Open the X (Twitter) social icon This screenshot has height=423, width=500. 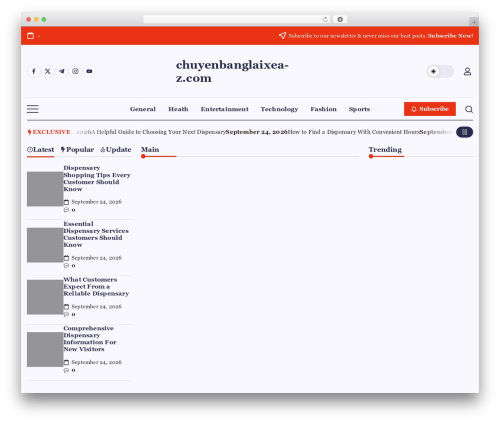(48, 71)
